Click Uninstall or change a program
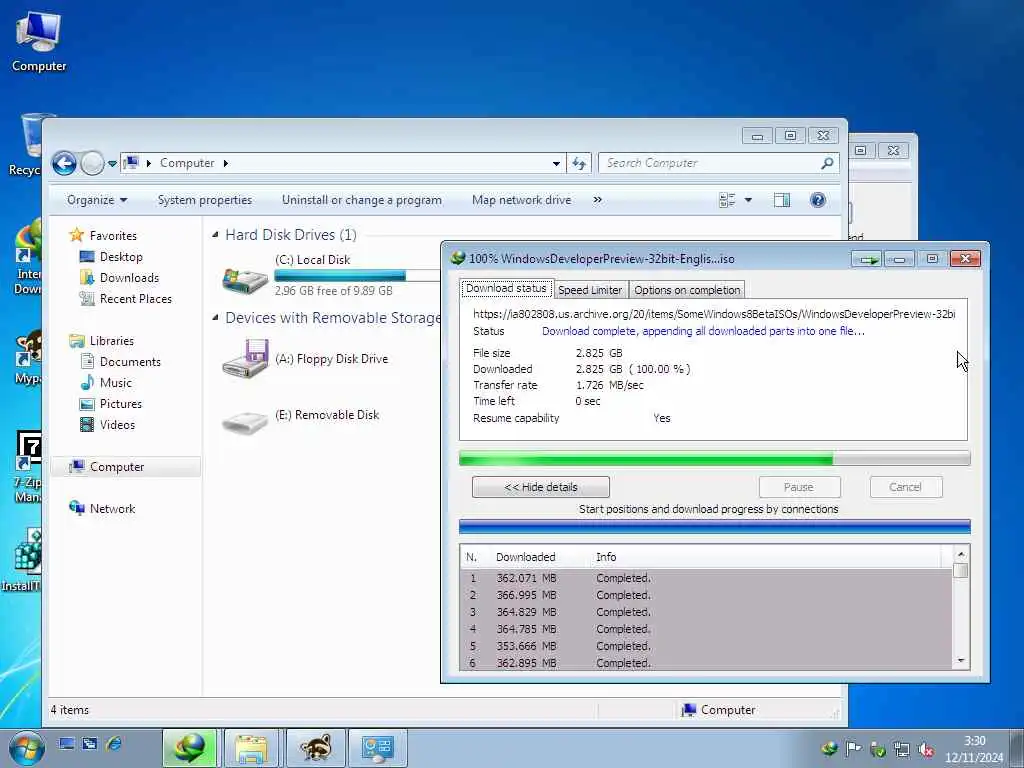1024x768 pixels. (x=362, y=200)
